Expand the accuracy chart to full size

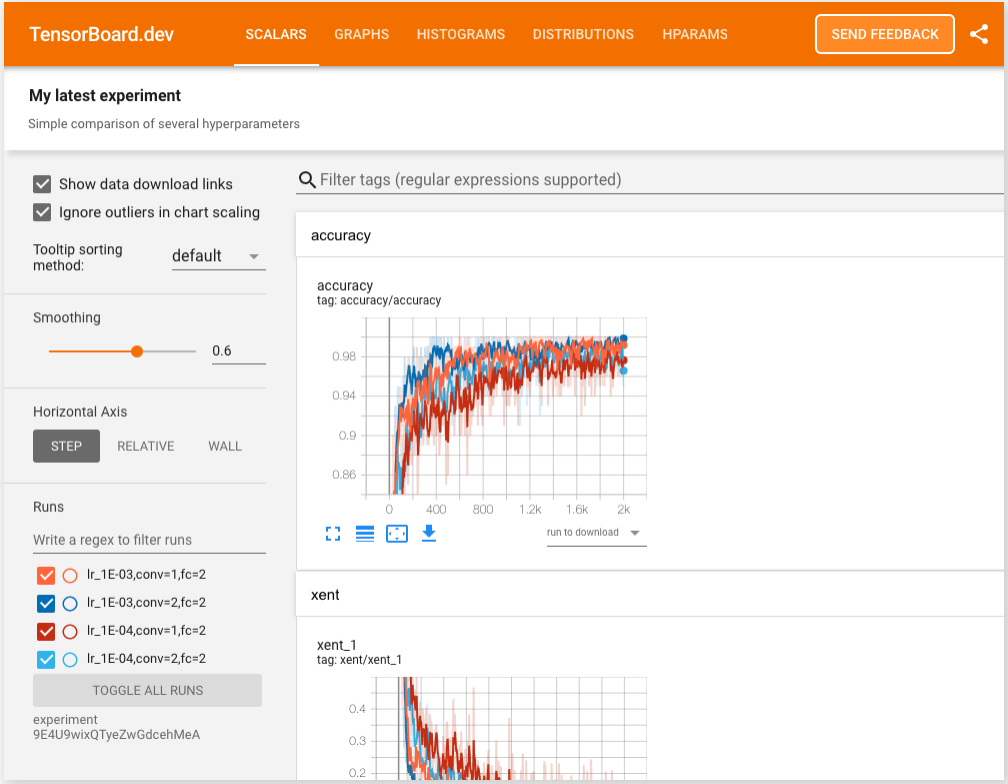(x=332, y=533)
